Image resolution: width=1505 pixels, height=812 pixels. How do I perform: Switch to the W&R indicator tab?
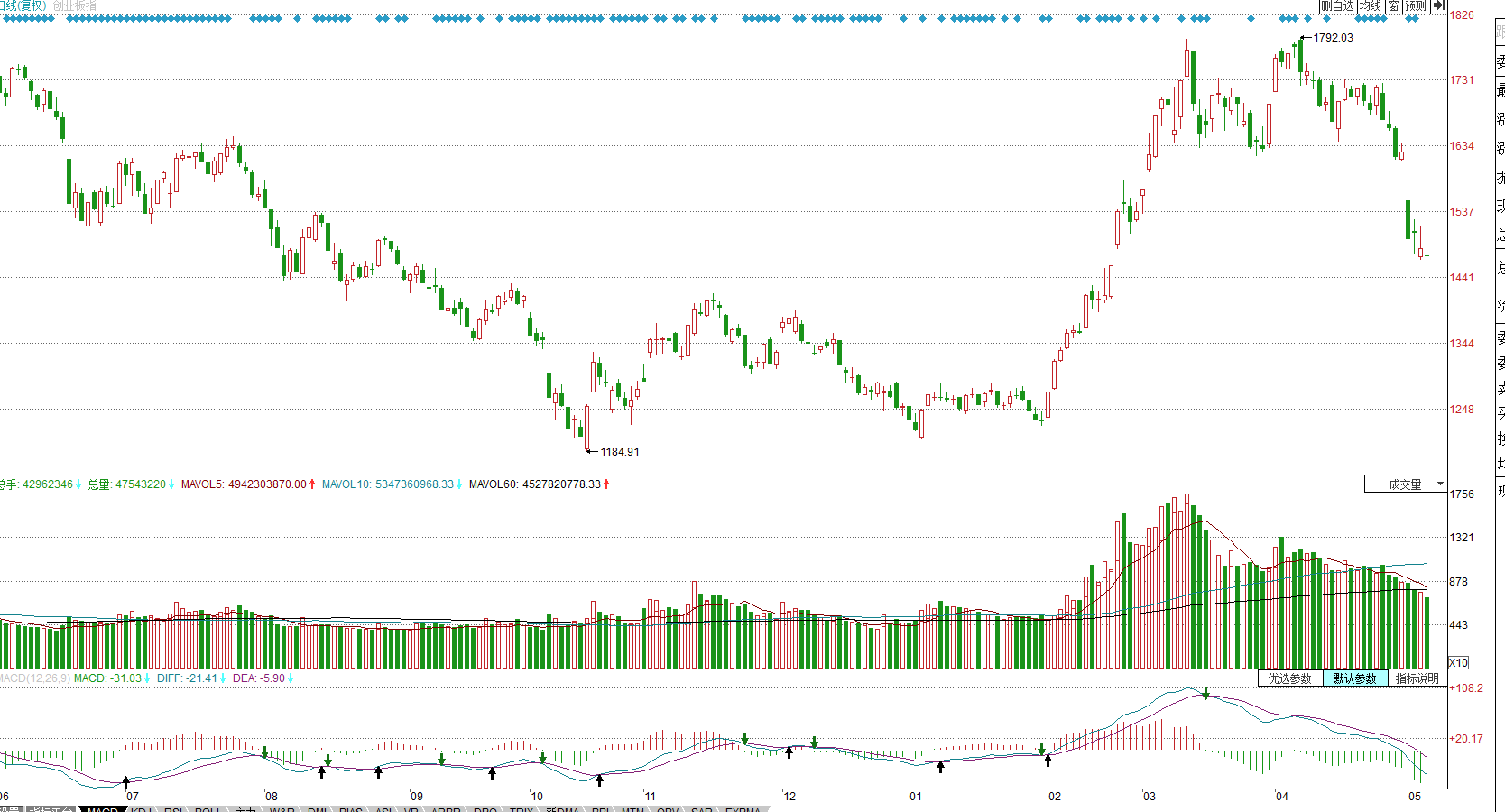click(x=282, y=809)
